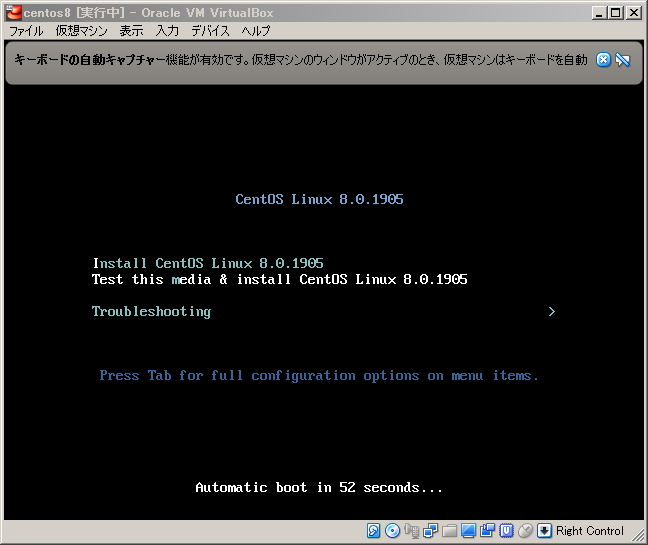Dismiss the keyboard capture notification
648x545 pixels.
pos(603,60)
